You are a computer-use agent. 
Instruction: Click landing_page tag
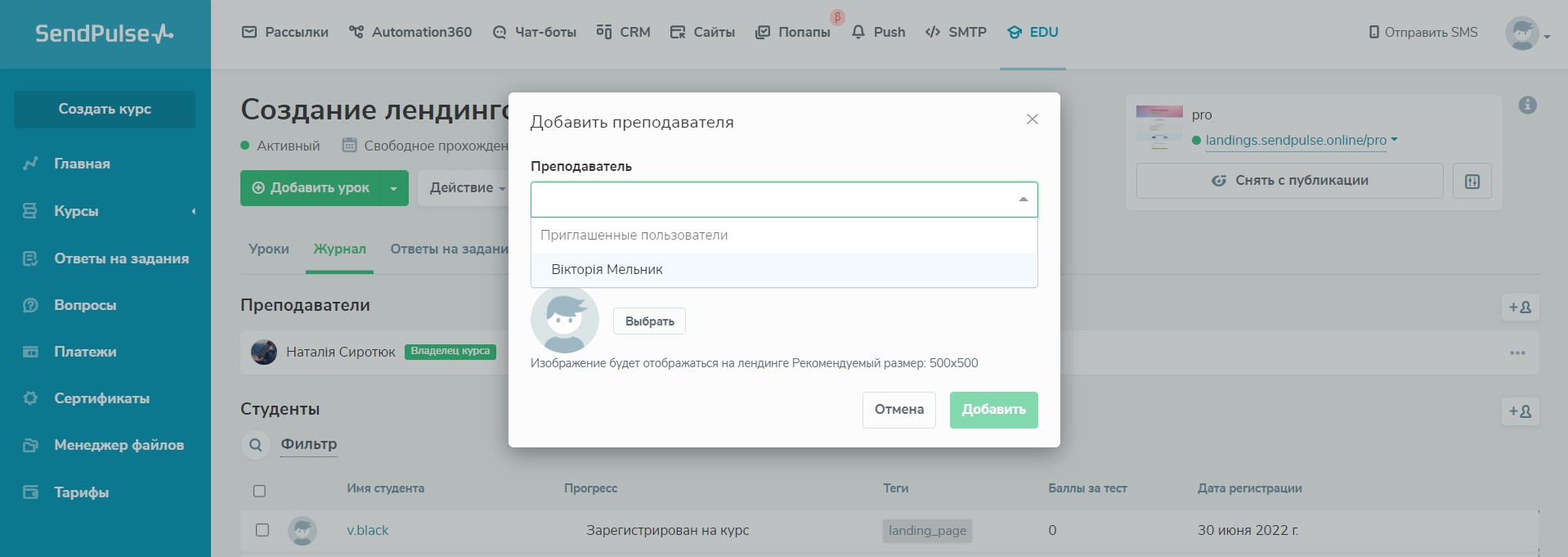pyautogui.click(x=927, y=531)
